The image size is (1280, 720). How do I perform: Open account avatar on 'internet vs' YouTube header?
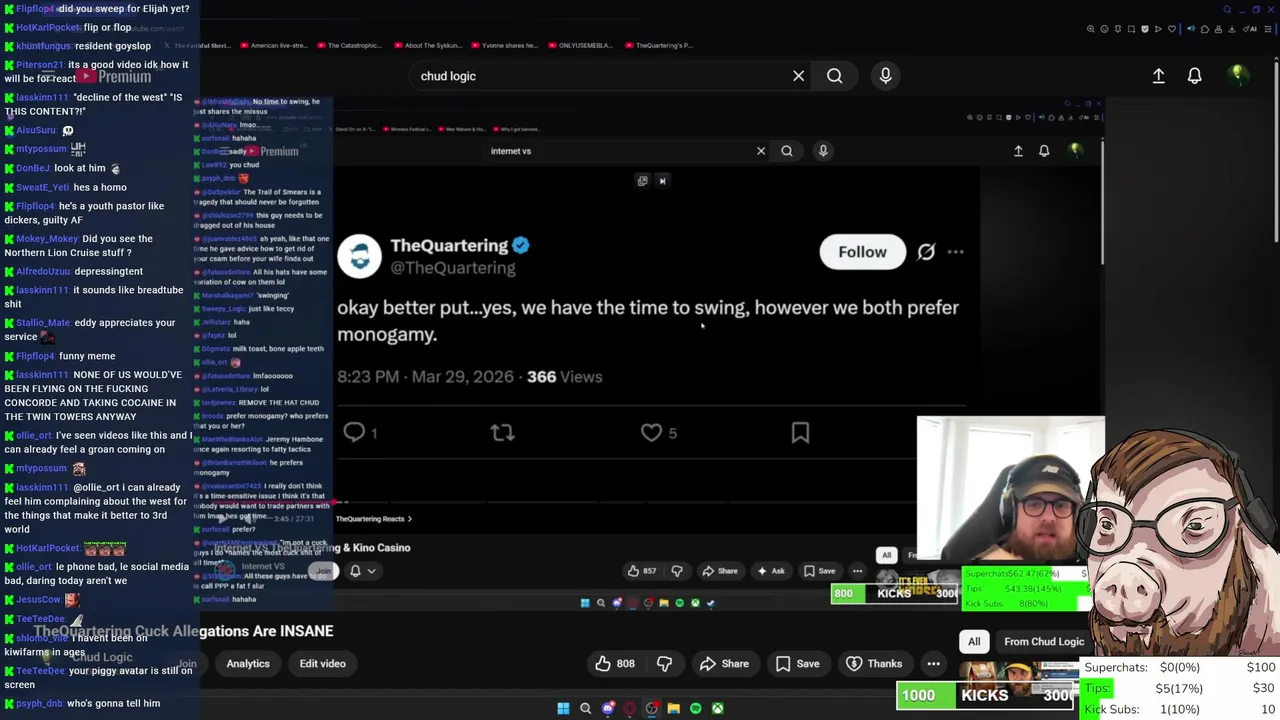(x=1075, y=151)
